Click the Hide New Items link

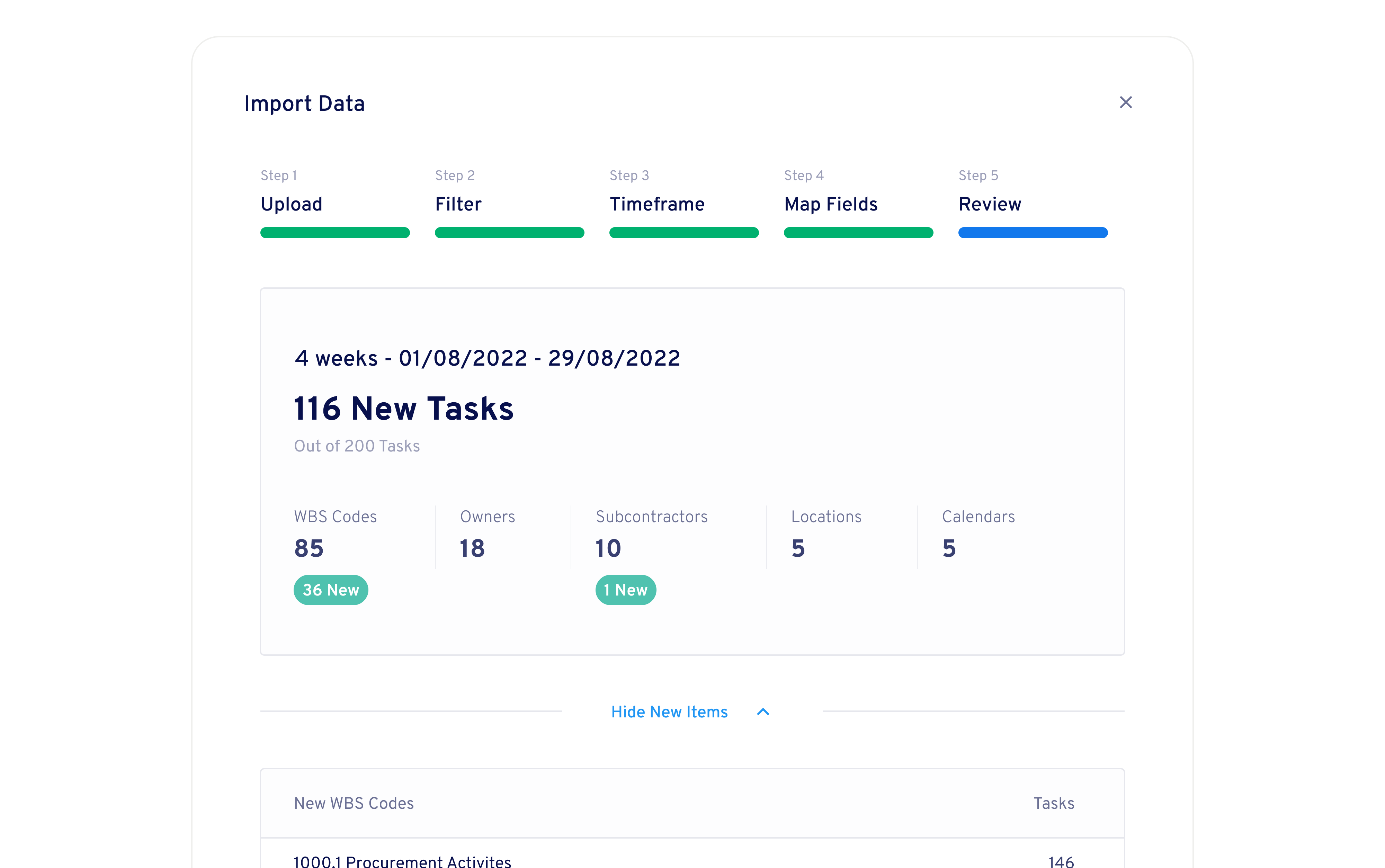click(669, 712)
